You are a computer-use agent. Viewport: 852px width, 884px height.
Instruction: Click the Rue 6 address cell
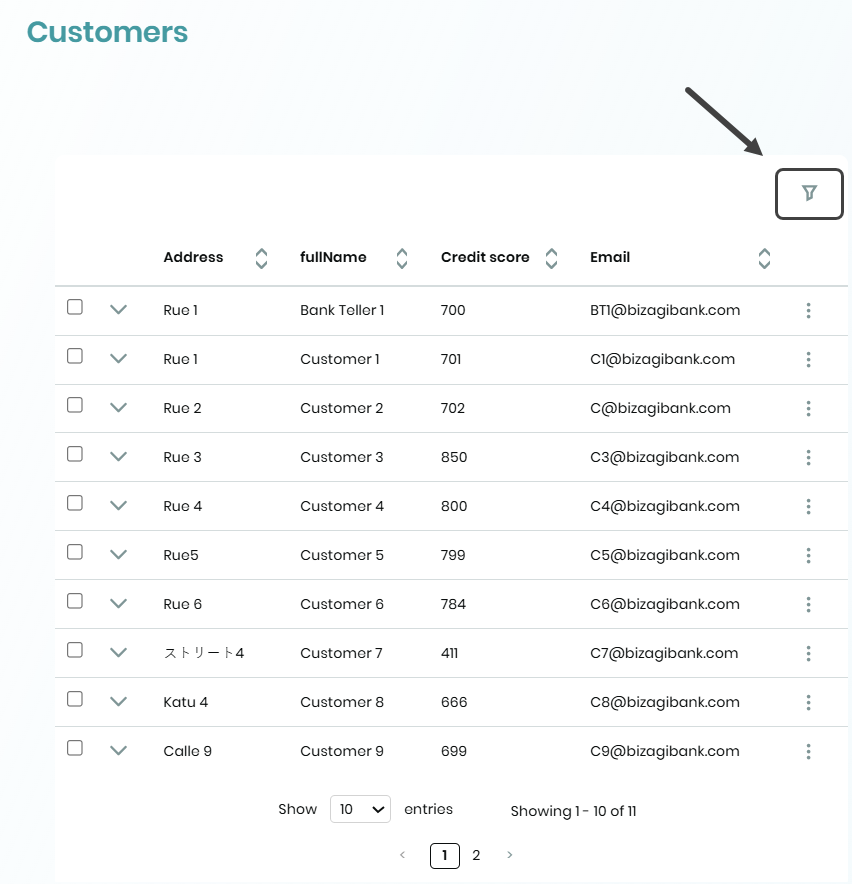(x=182, y=604)
